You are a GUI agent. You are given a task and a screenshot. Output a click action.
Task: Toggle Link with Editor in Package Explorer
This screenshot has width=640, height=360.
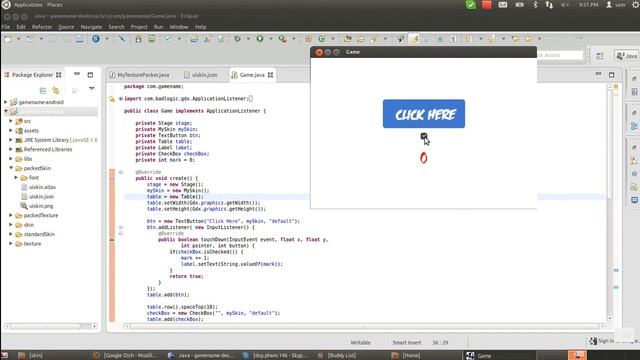pyautogui.click(x=56, y=90)
